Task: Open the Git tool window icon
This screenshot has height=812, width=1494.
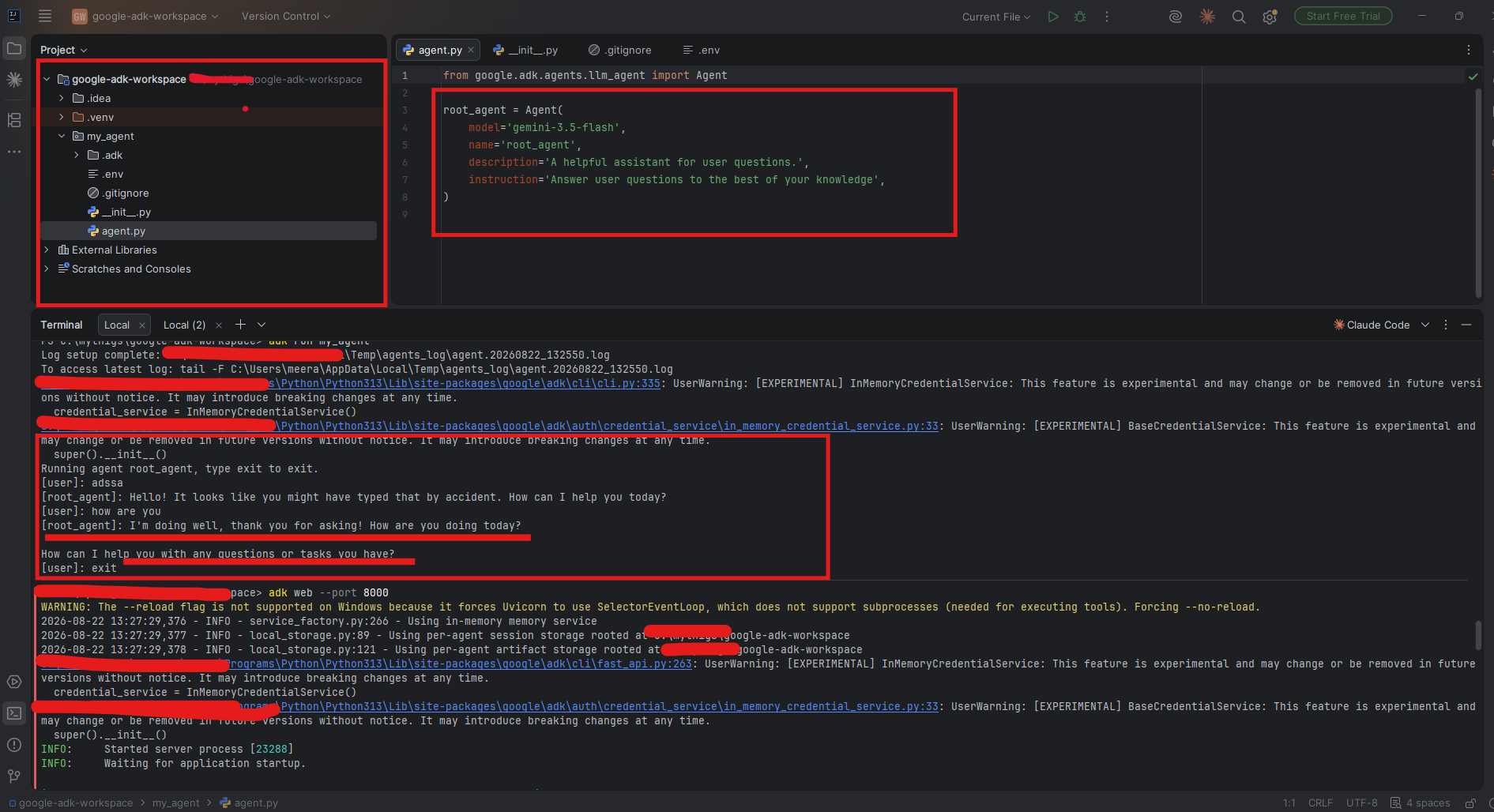Action: tap(14, 776)
